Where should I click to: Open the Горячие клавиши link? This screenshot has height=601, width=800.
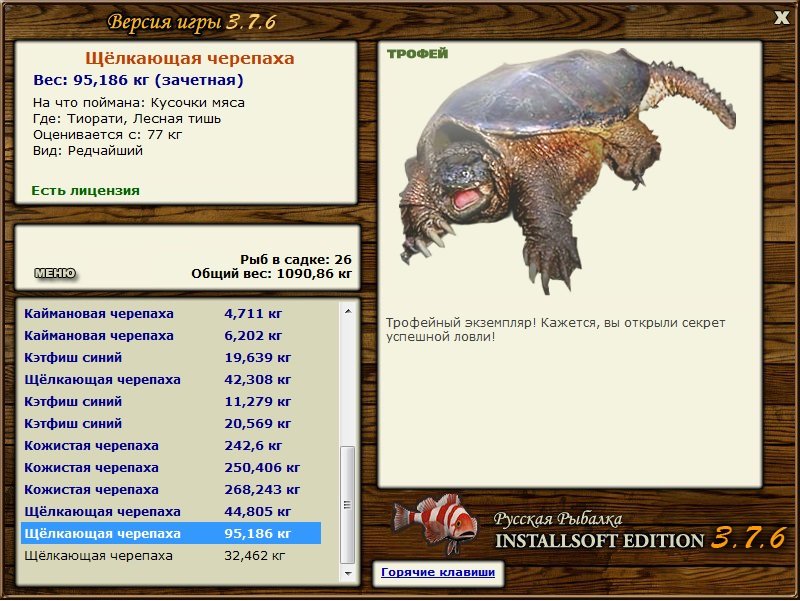tap(438, 572)
